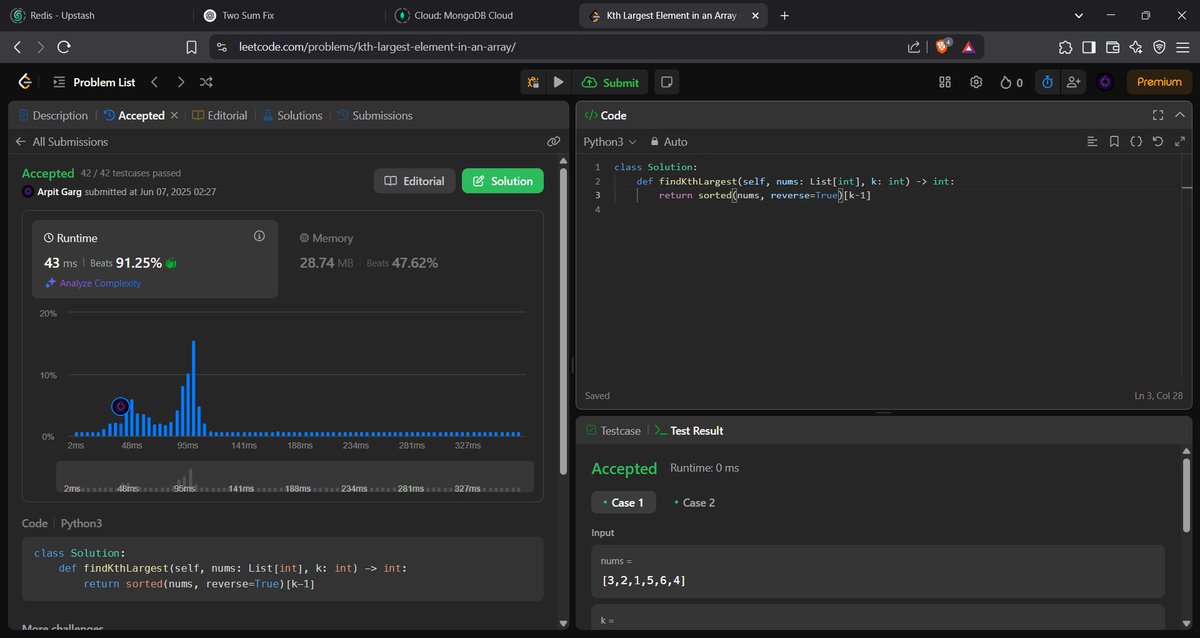The image size is (1200, 638).
Task: Click the green Solution button
Action: (x=503, y=181)
